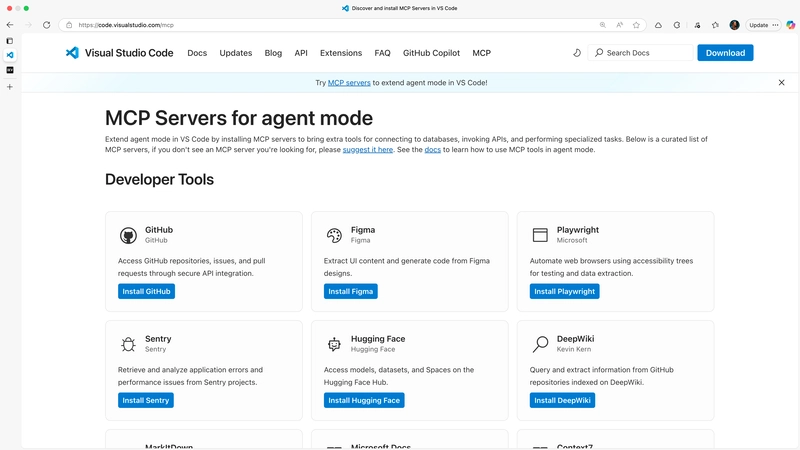Click the blue Download button

tap(725, 53)
